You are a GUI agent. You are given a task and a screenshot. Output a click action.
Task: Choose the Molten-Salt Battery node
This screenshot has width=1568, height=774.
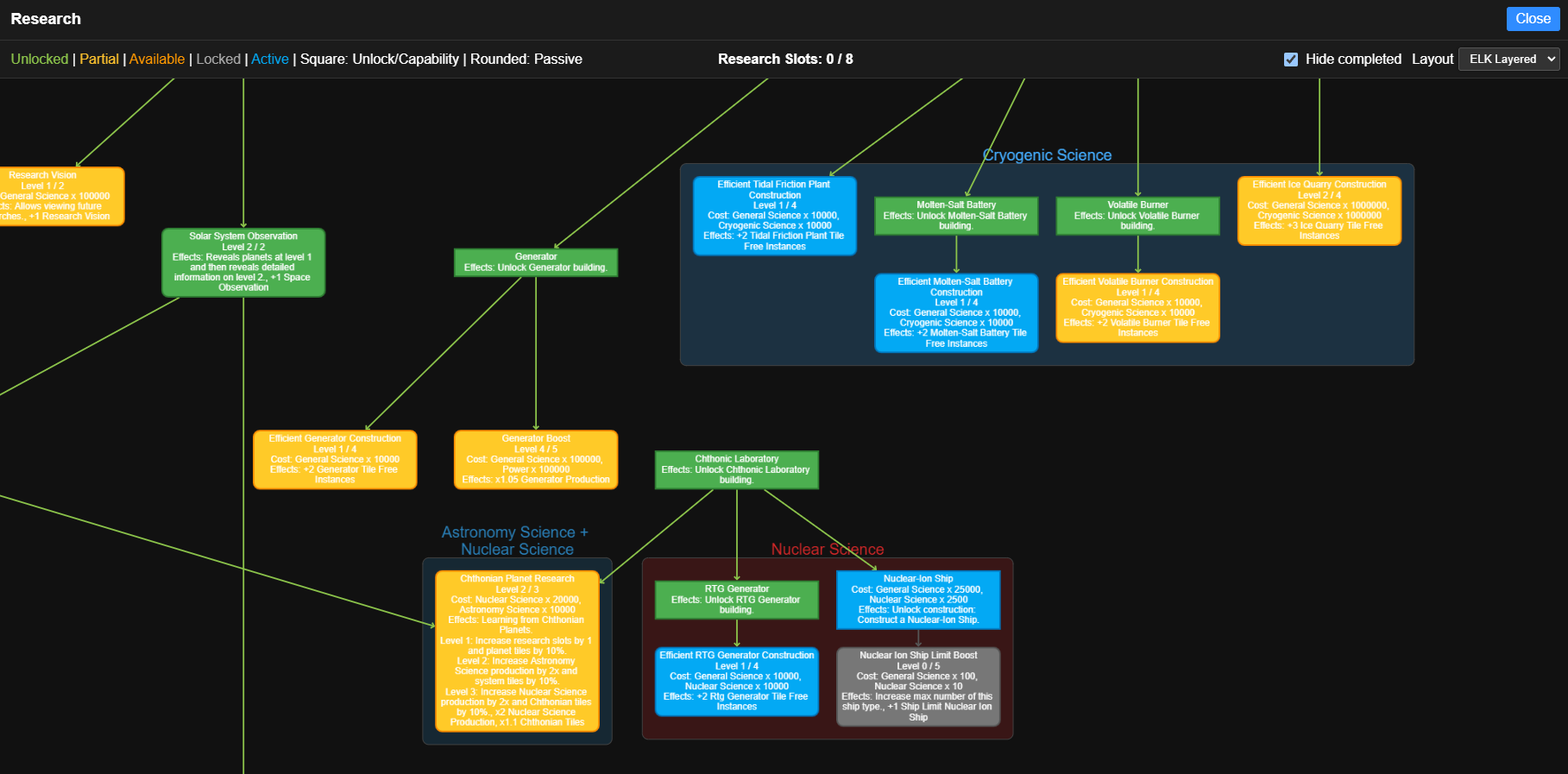click(956, 216)
